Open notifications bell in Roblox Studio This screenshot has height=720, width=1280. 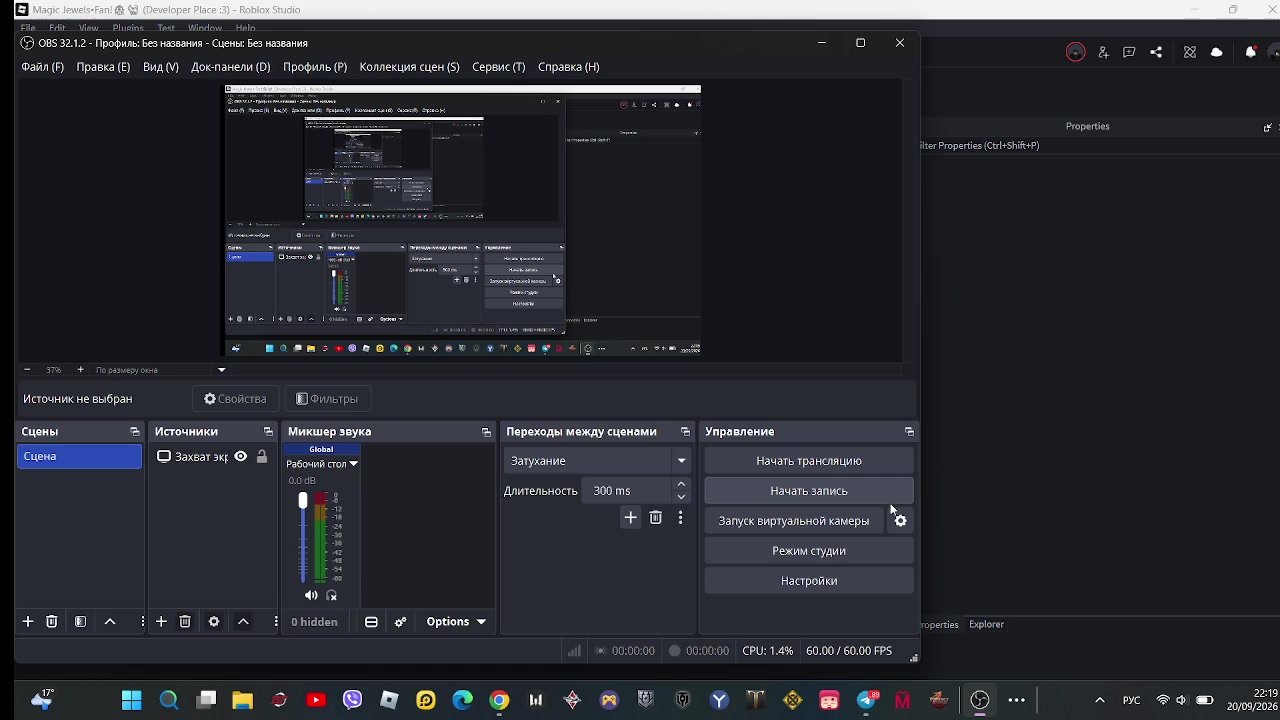pos(1250,52)
